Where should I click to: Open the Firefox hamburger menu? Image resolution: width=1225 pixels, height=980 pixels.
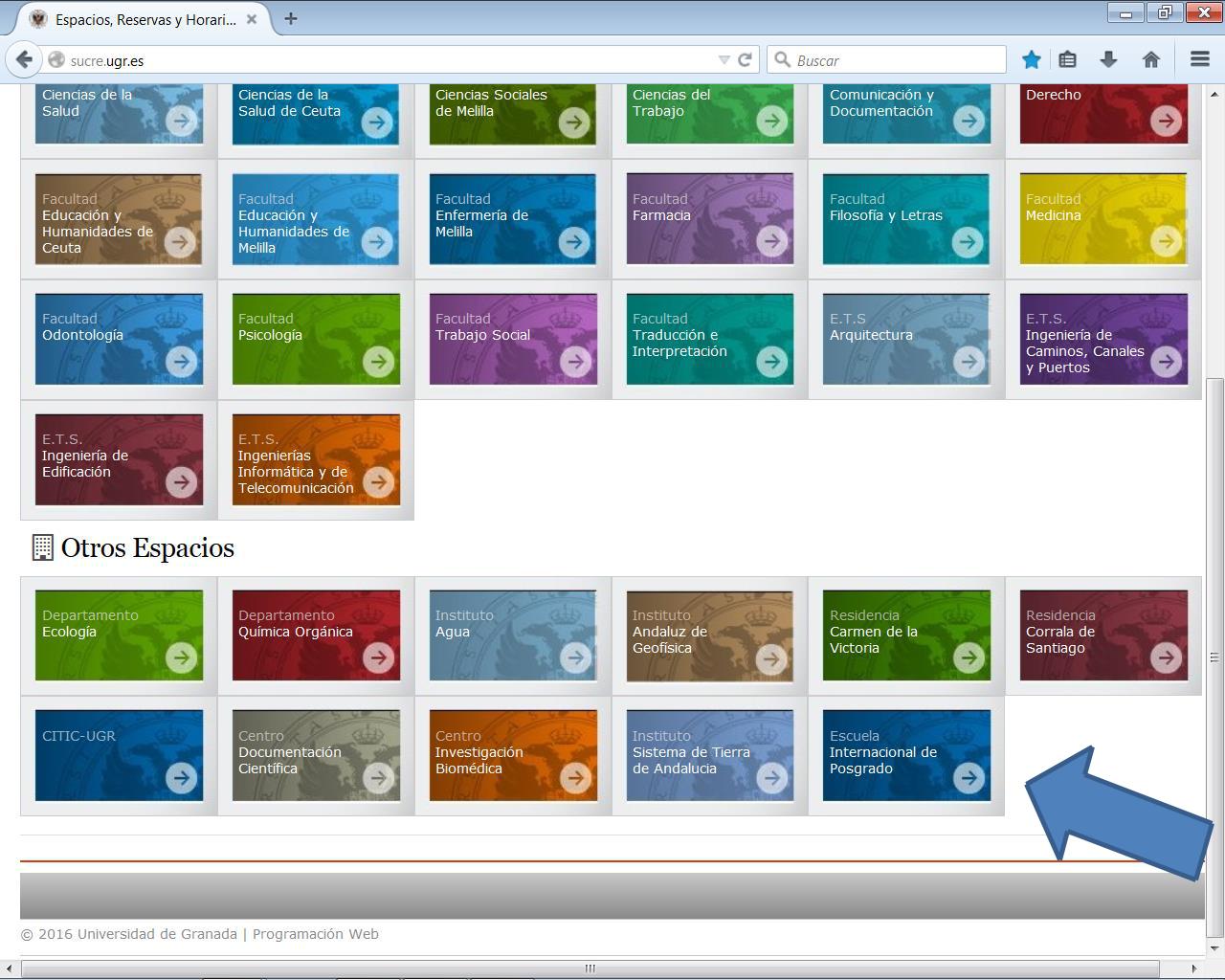(1199, 59)
